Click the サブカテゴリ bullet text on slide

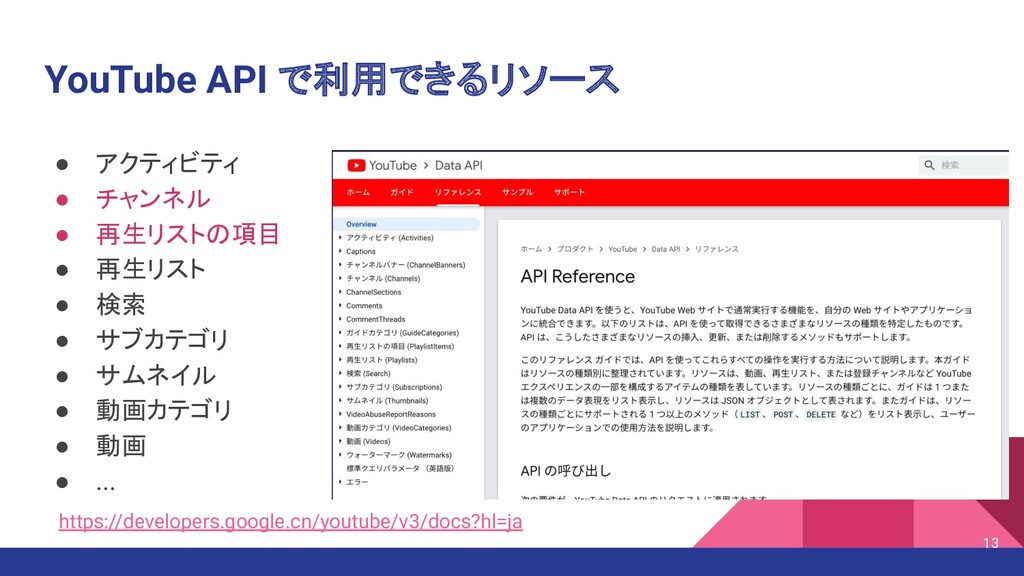click(x=163, y=340)
